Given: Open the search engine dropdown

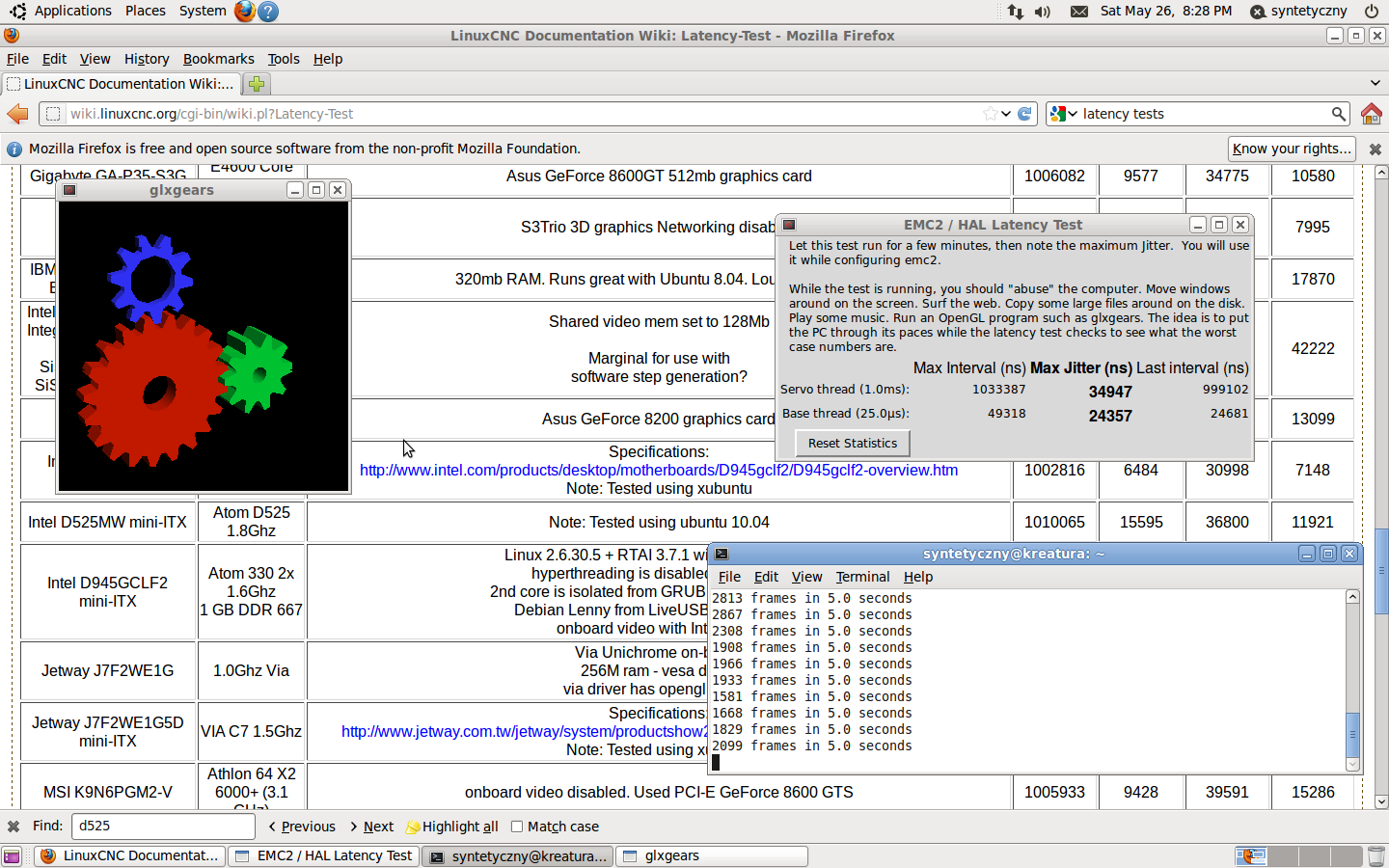Looking at the screenshot, I should point(1064,114).
